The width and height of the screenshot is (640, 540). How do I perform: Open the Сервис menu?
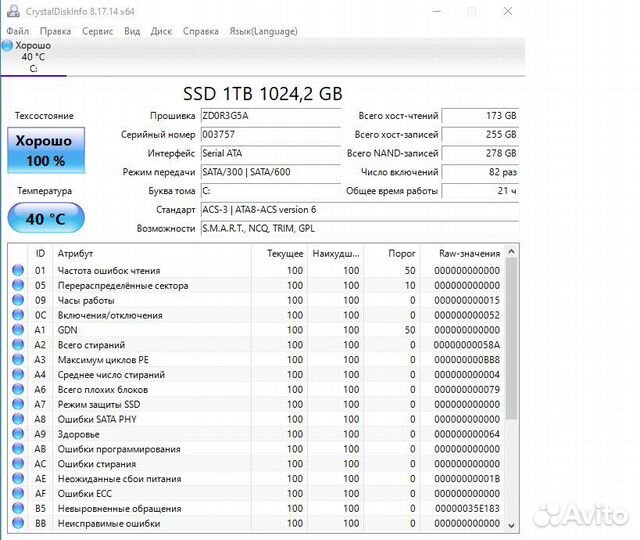[x=97, y=31]
